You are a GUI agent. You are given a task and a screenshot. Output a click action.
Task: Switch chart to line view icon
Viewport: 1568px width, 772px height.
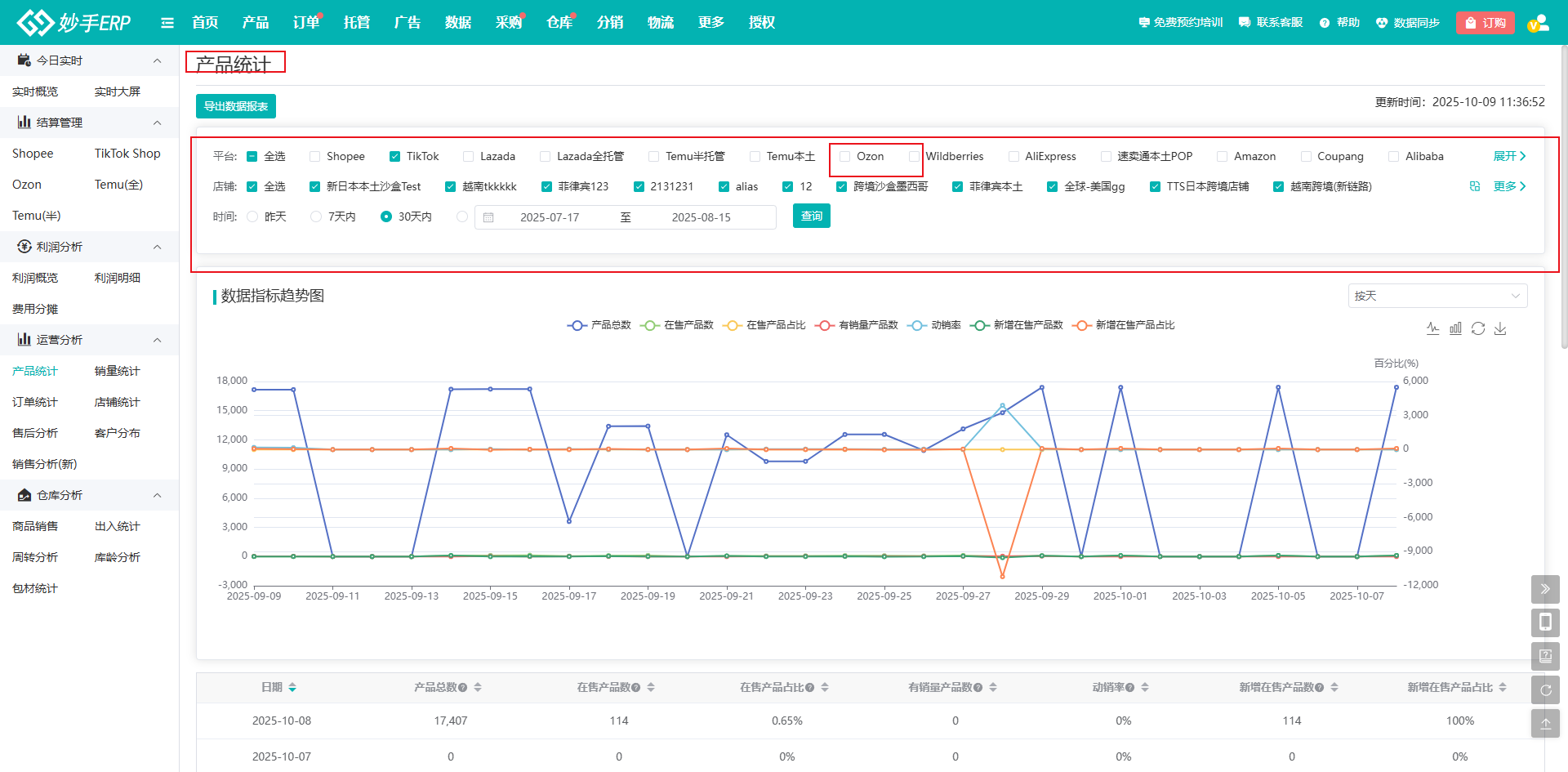[x=1432, y=328]
